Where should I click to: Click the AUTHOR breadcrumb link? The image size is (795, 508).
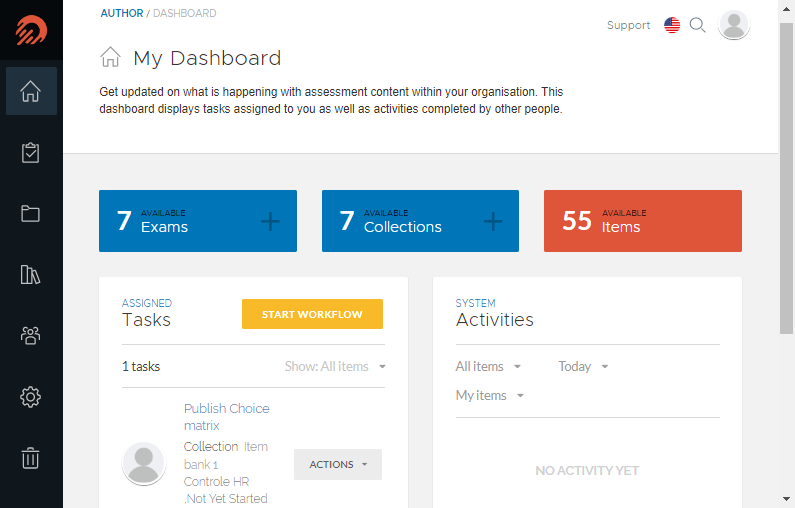[x=122, y=13]
